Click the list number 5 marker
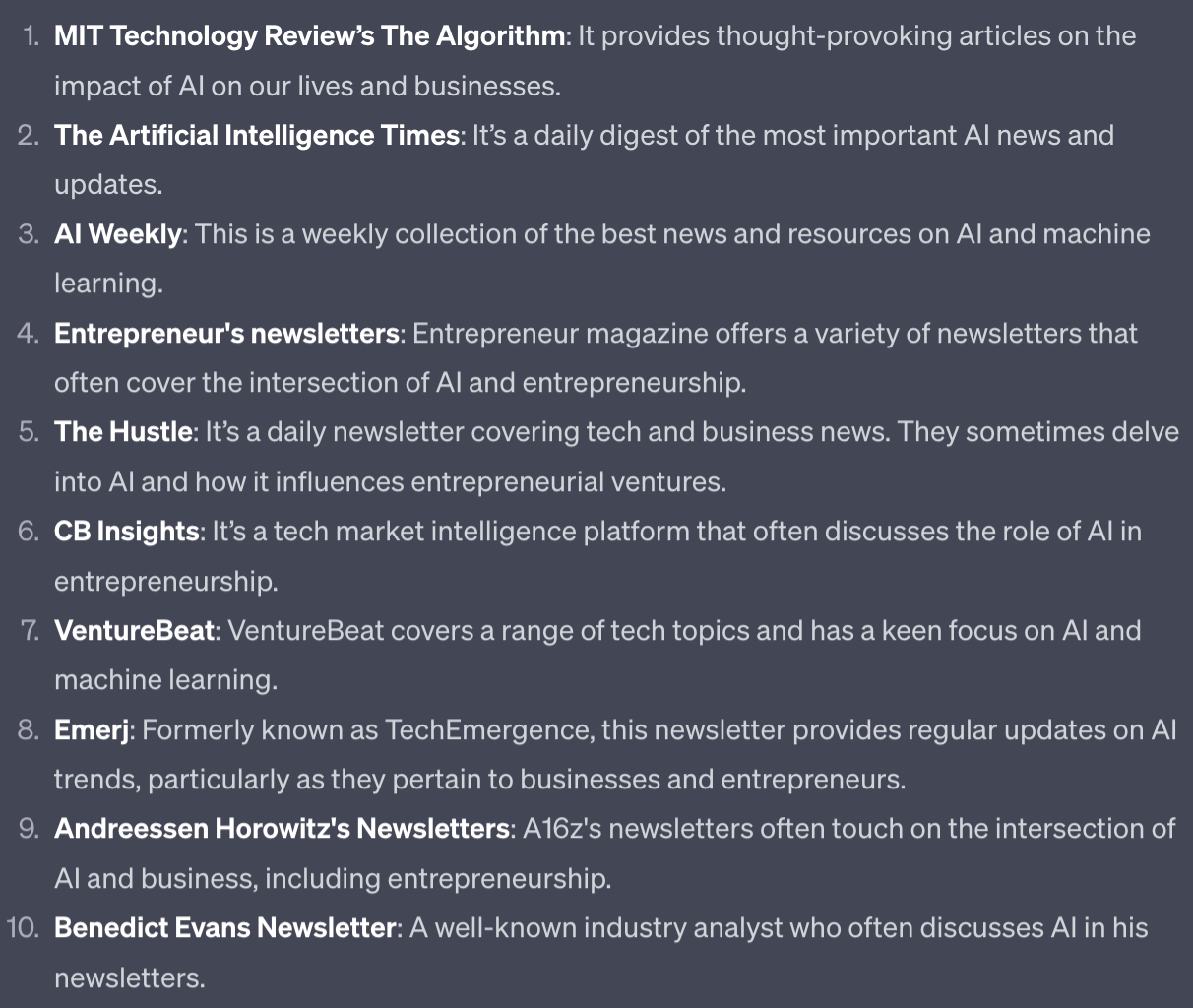This screenshot has width=1193, height=1008. pyautogui.click(x=29, y=432)
